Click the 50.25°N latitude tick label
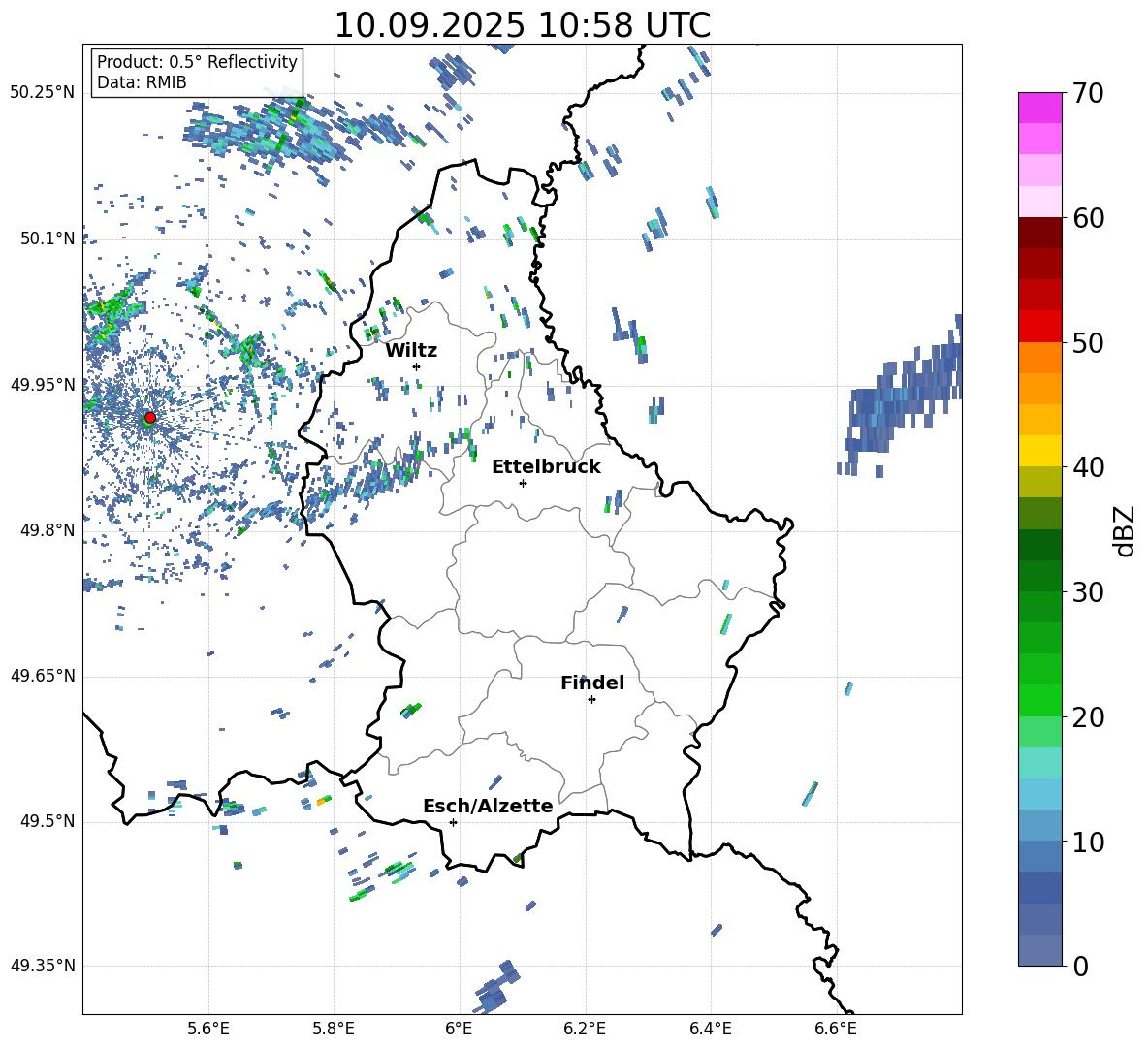The height and width of the screenshot is (1048, 1148). [x=43, y=92]
